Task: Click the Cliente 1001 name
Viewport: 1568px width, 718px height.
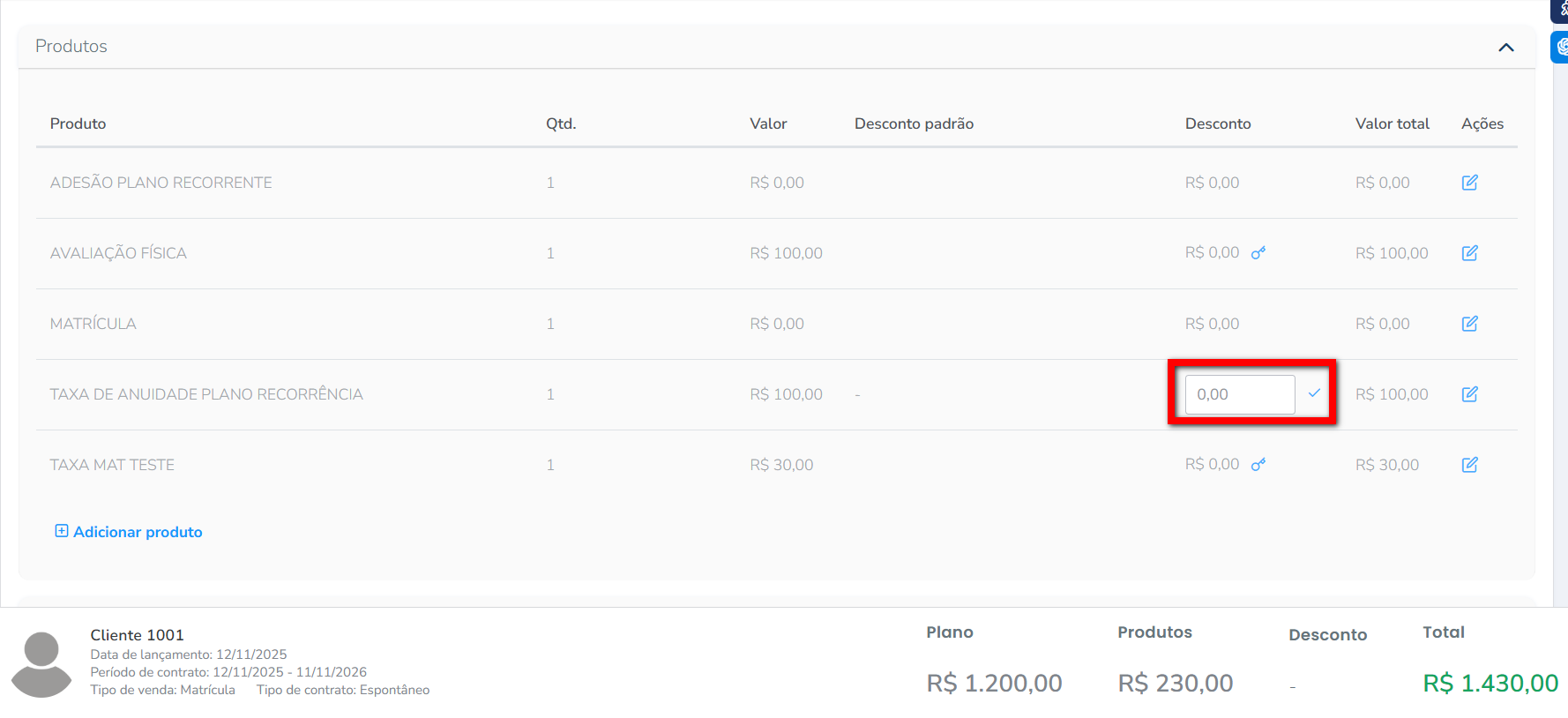Action: click(137, 635)
